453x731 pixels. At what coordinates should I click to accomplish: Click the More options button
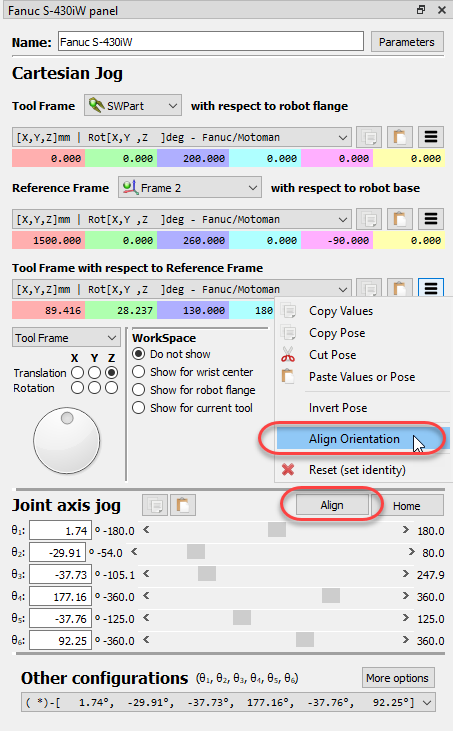coord(398,678)
